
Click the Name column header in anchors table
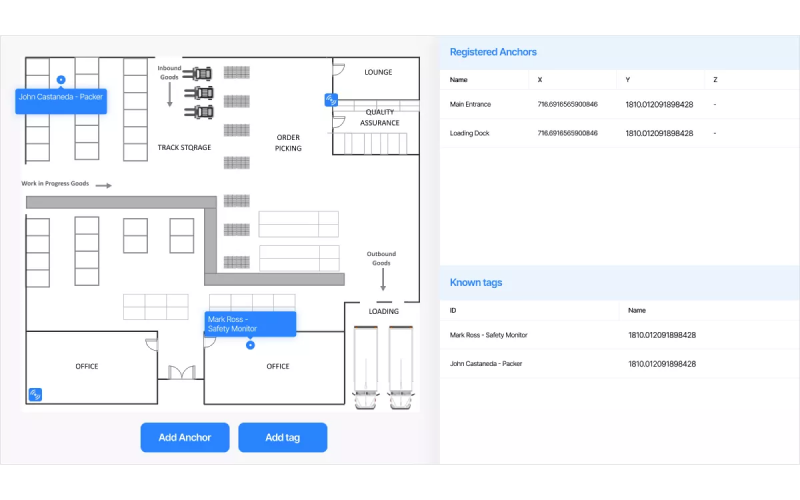click(458, 80)
